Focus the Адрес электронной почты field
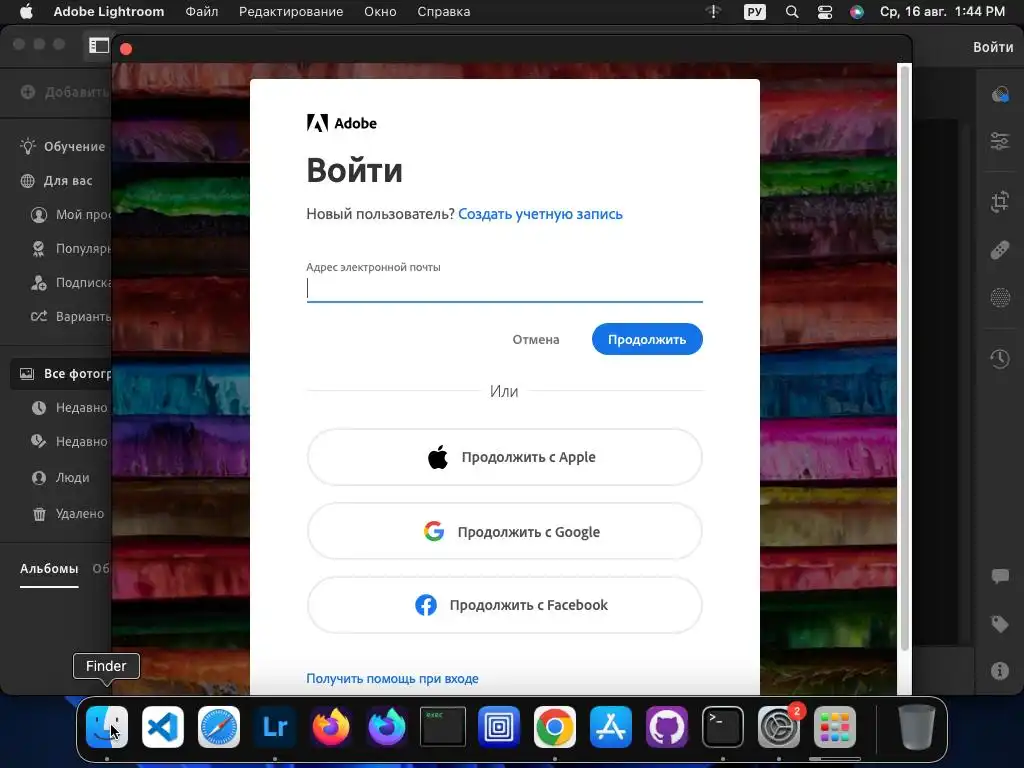 (x=505, y=288)
